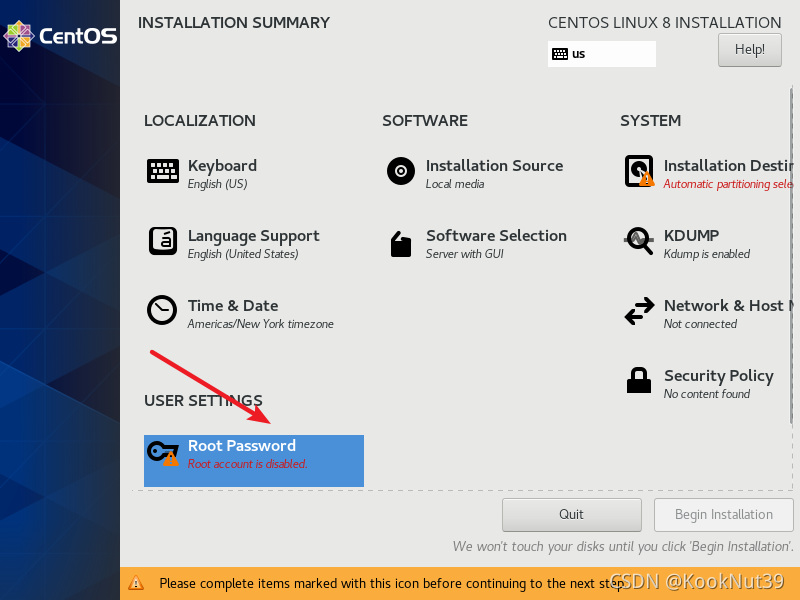Open Software Selection options

[496, 236]
